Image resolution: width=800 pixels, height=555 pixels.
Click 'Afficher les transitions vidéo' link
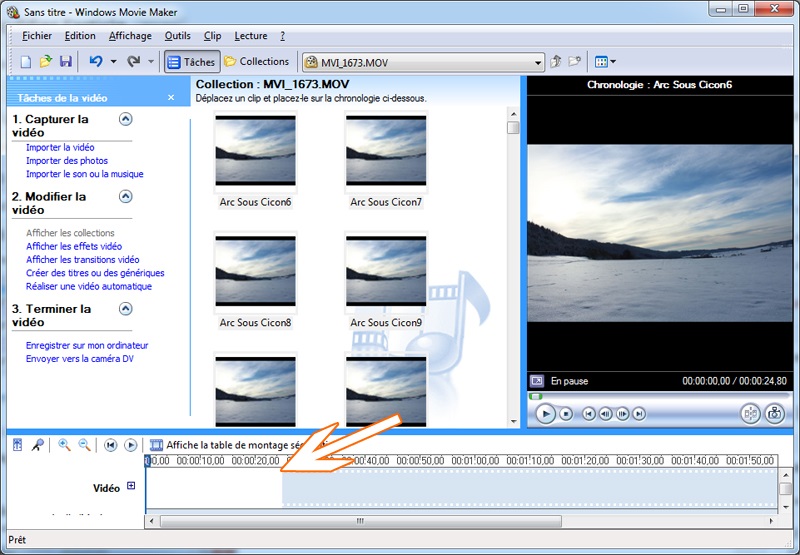83,260
